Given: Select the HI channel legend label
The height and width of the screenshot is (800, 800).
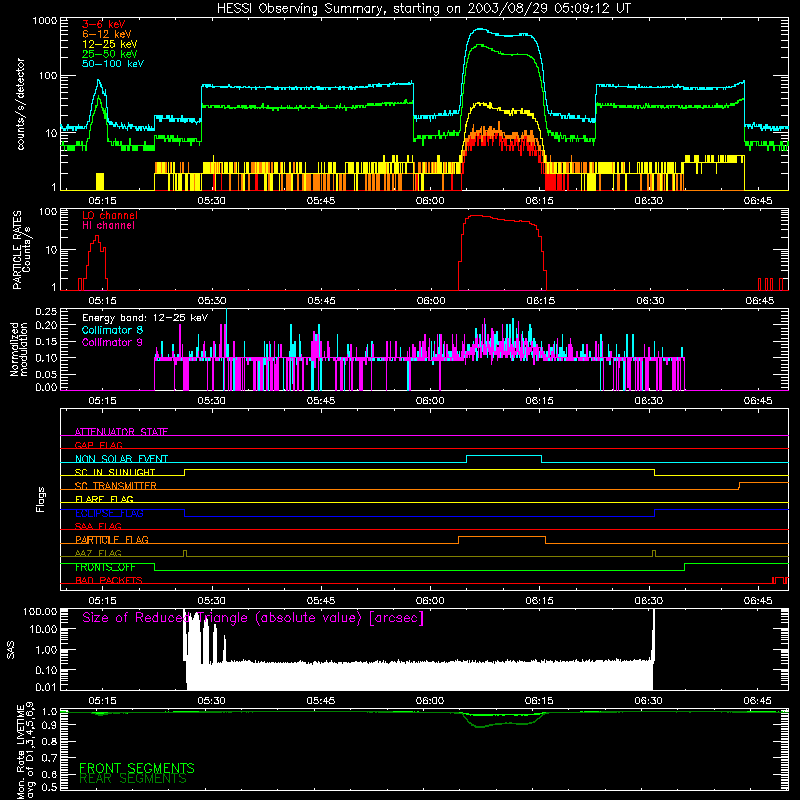Looking at the screenshot, I should click(x=108, y=226).
